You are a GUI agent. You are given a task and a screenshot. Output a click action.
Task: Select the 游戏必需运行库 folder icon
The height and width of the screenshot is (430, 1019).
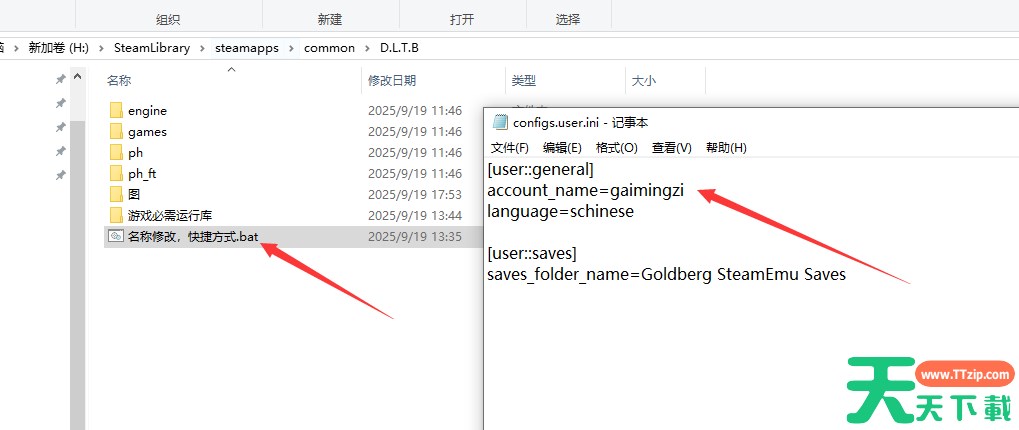(x=116, y=216)
